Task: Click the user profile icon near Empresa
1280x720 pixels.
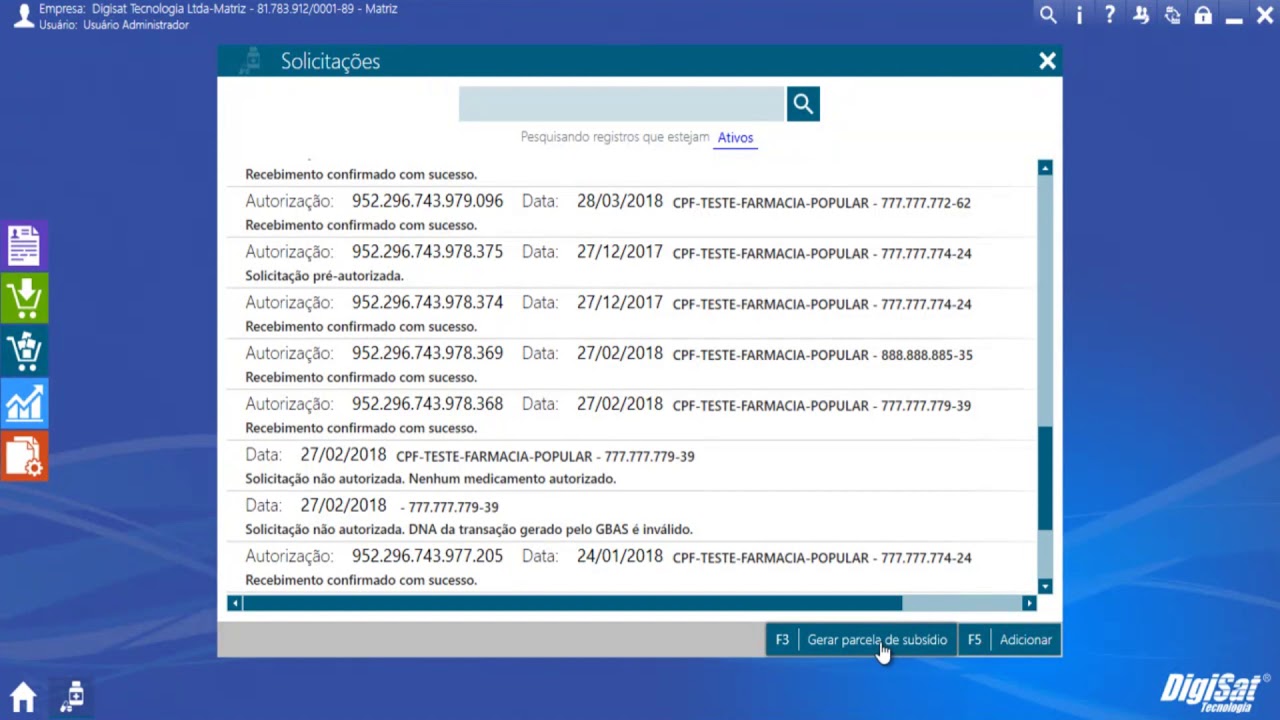Action: [x=23, y=16]
